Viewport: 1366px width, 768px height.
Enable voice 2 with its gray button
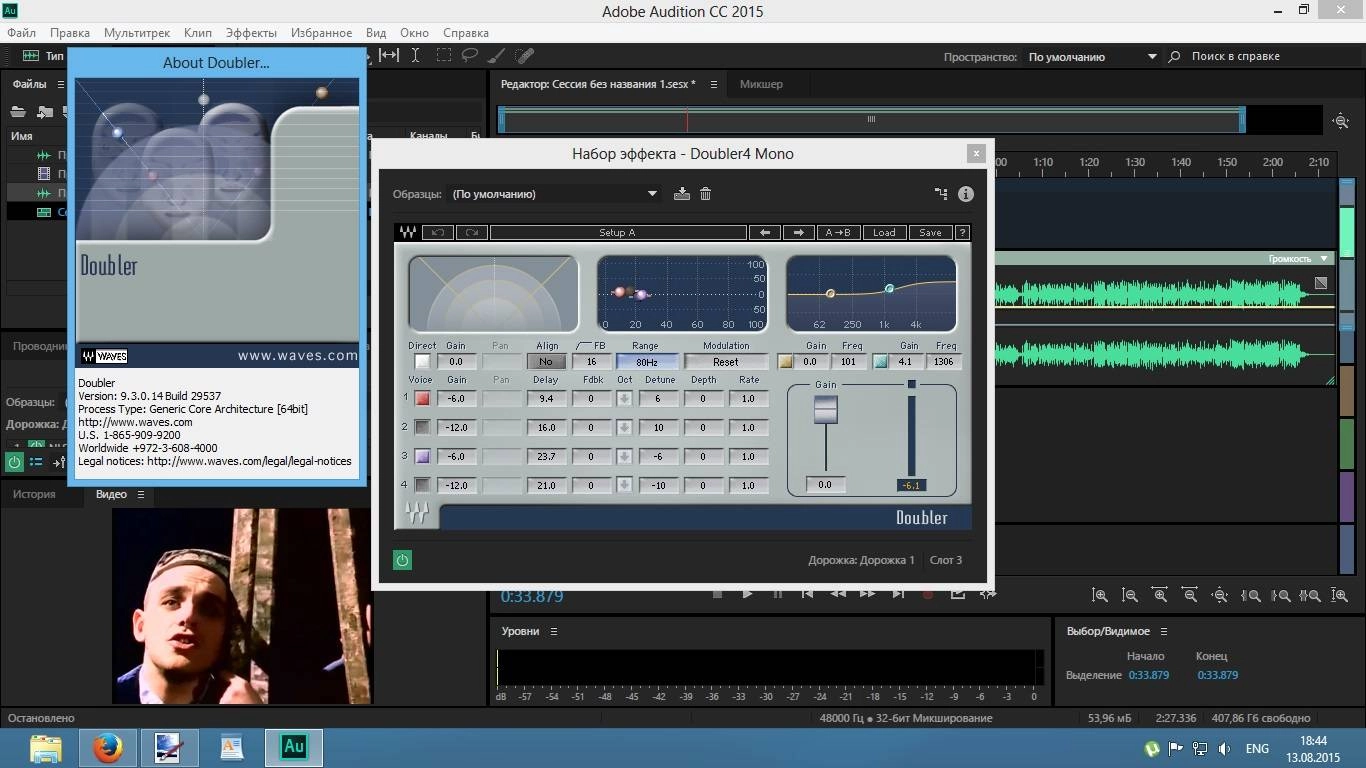pos(422,427)
